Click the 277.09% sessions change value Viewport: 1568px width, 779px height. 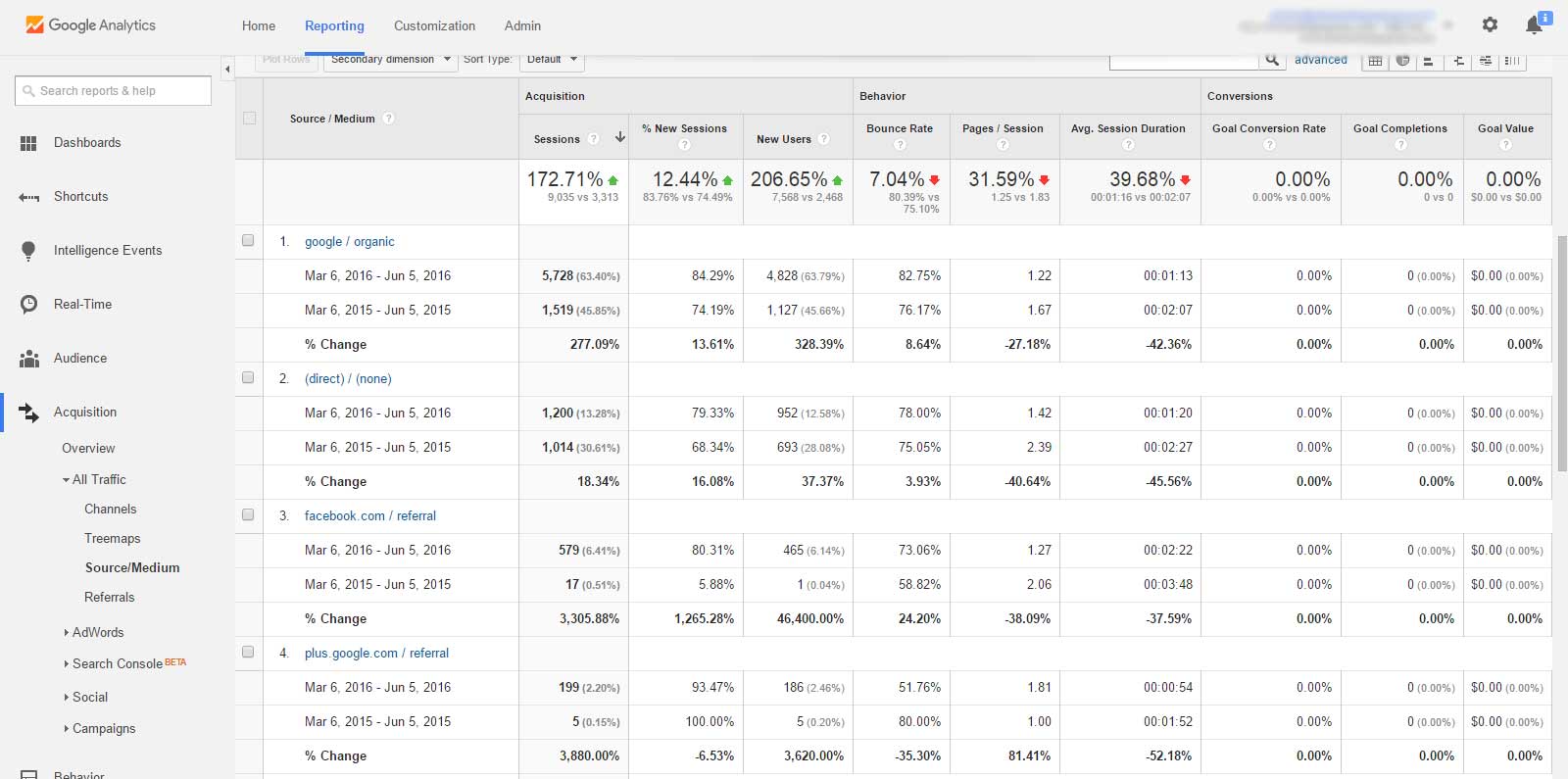595,345
